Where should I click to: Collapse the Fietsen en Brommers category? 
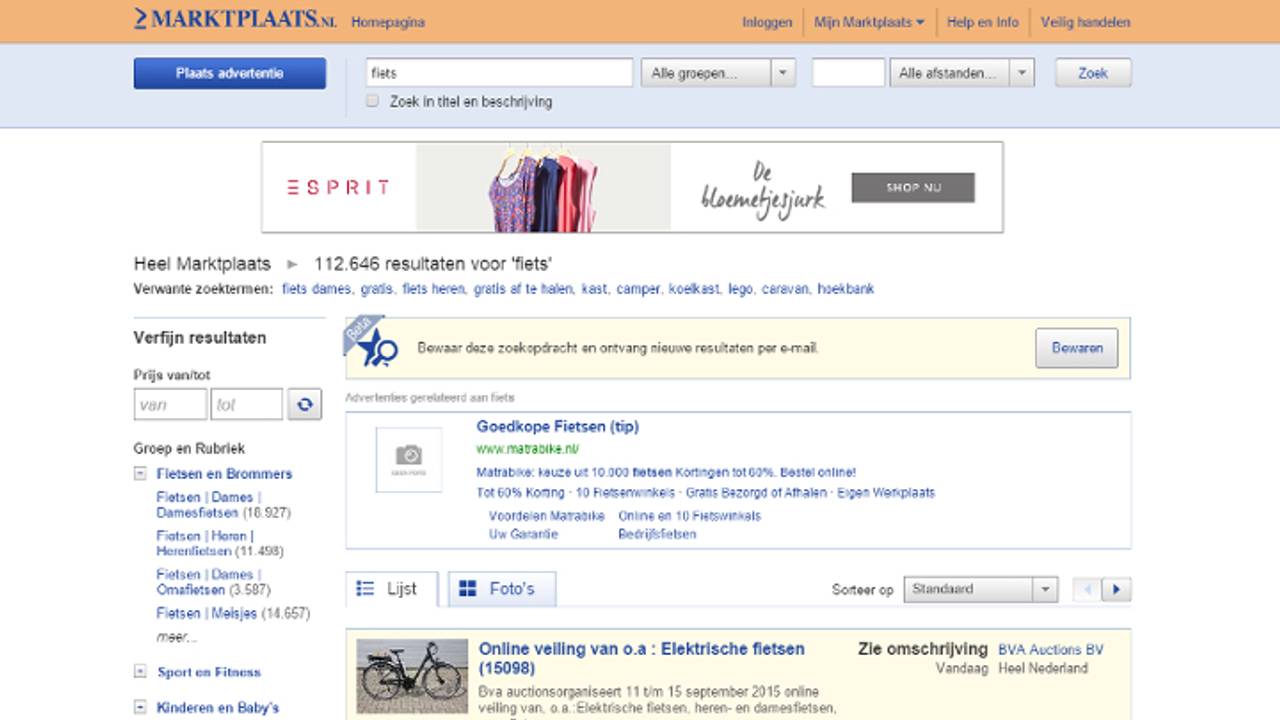coord(140,473)
